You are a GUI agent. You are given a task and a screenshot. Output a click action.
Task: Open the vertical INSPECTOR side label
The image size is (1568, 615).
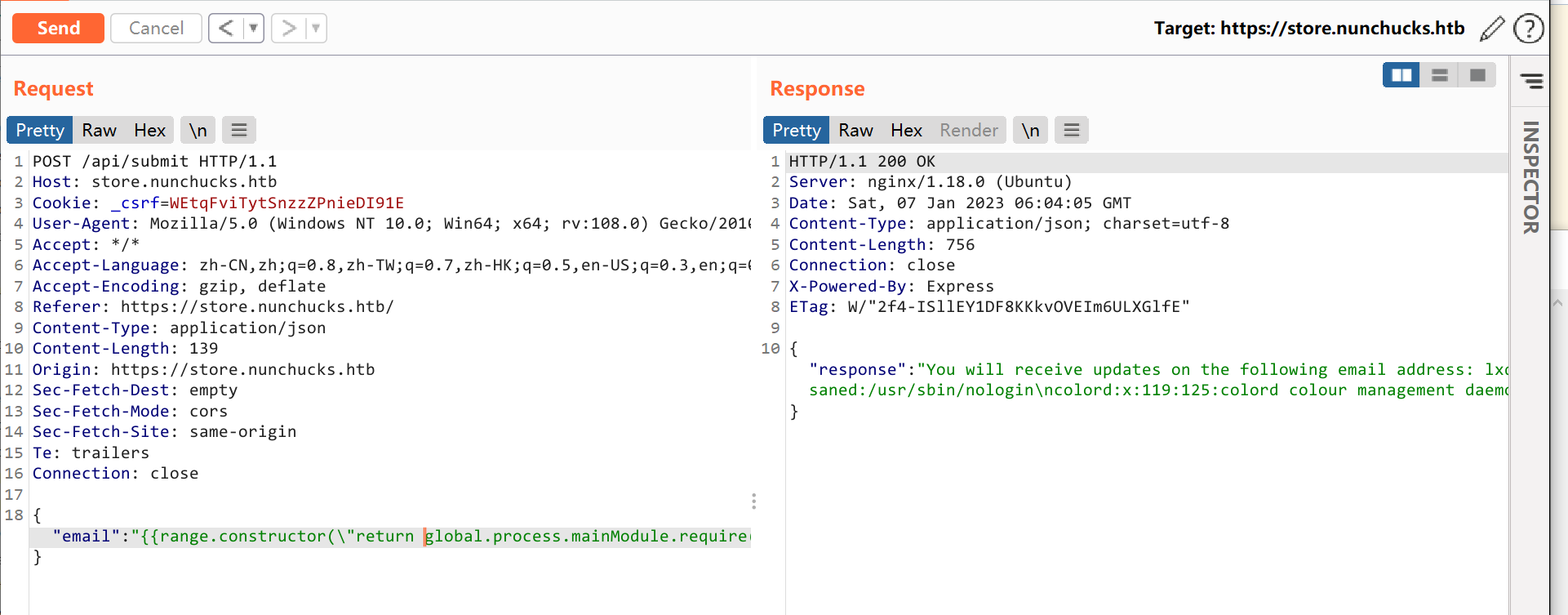click(x=1530, y=177)
